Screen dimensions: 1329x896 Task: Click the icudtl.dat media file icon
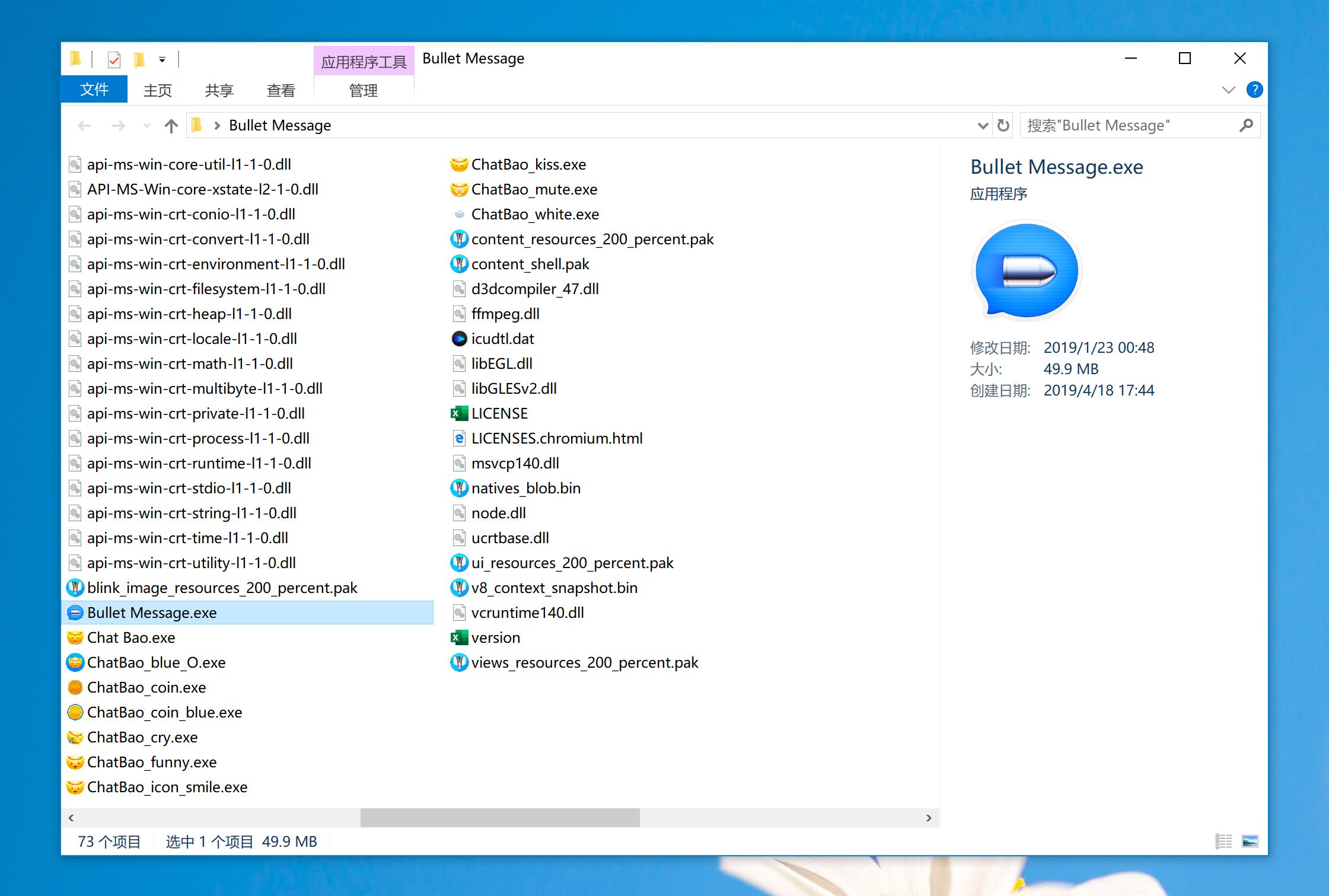point(459,339)
